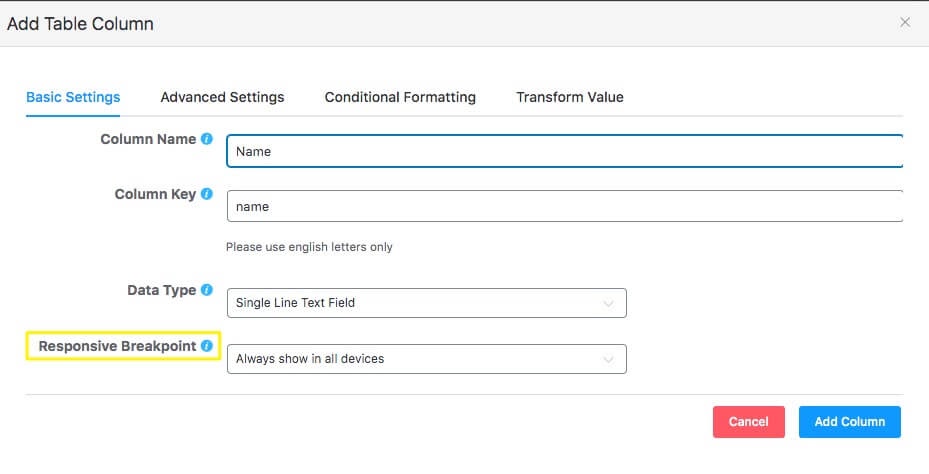This screenshot has height=474, width=929.
Task: Go to the Transform Value tab
Action: coord(570,97)
